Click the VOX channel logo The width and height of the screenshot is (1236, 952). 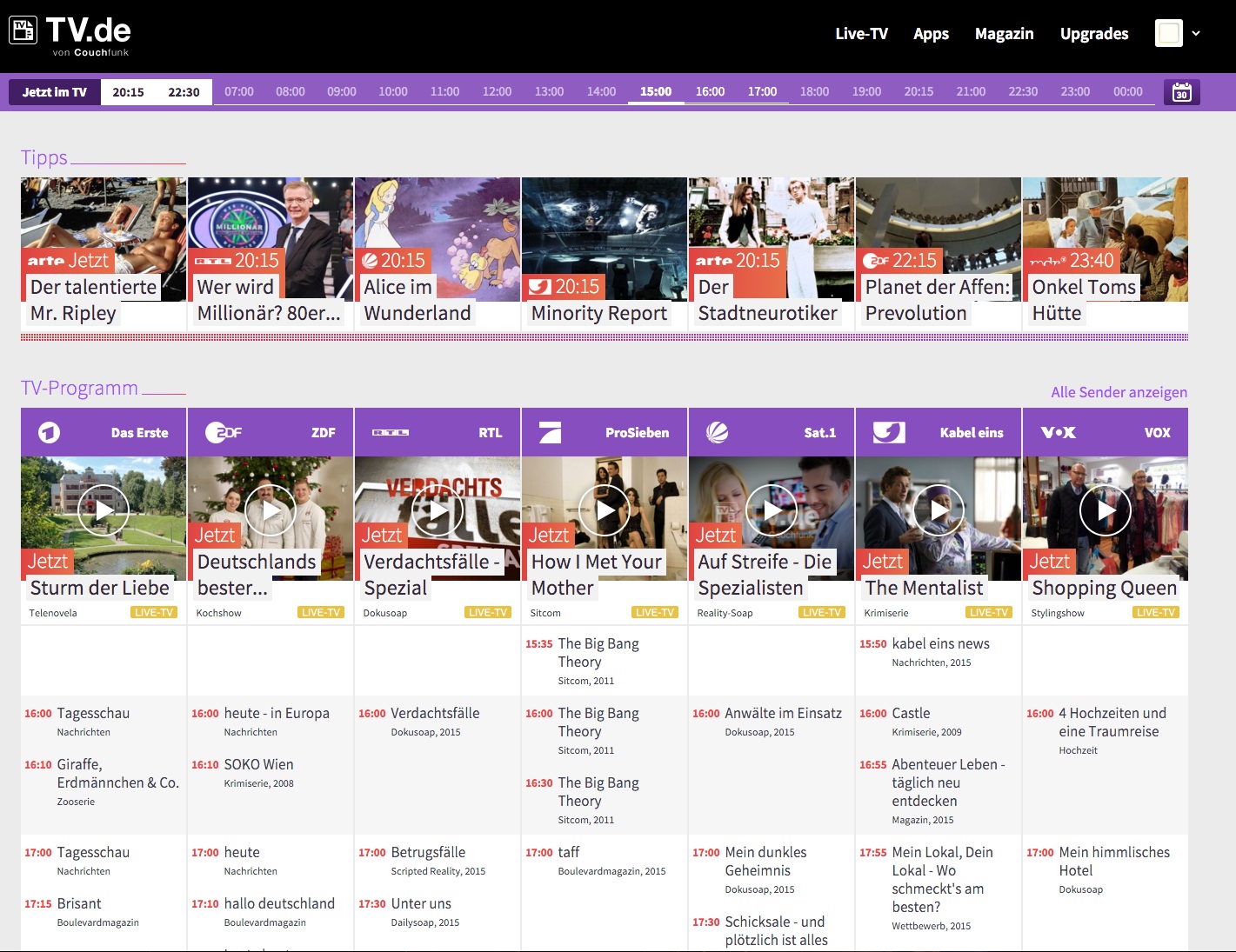1058,432
